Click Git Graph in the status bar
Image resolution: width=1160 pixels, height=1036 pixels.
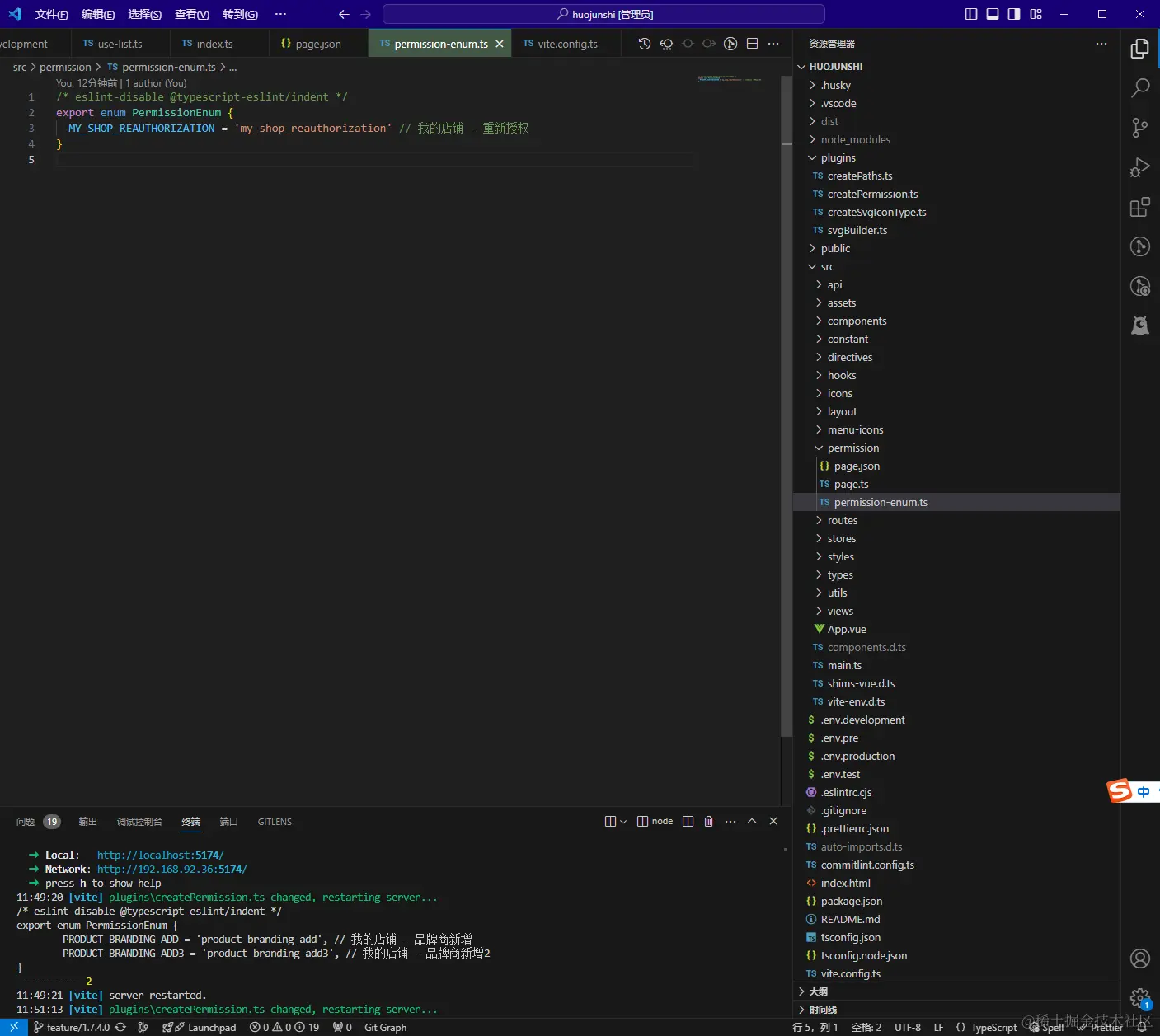385,1027
